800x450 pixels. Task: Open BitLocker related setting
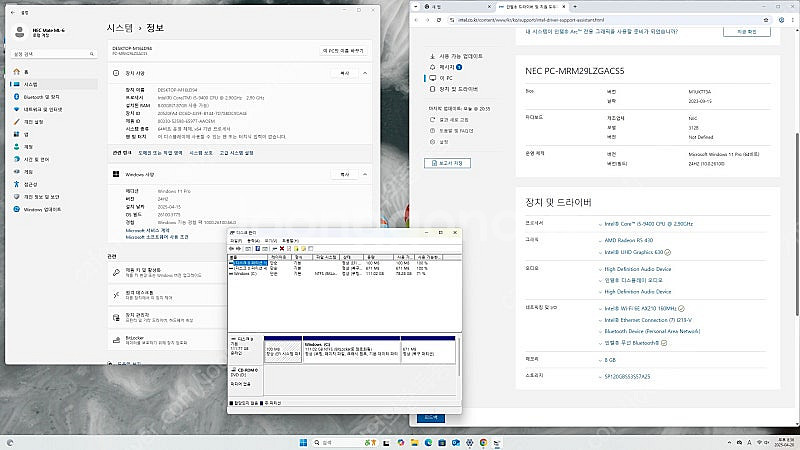pos(167,340)
